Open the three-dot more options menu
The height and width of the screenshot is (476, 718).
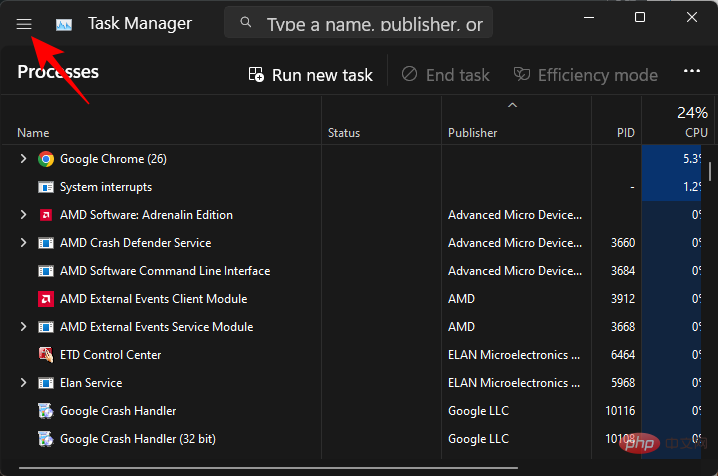point(691,71)
